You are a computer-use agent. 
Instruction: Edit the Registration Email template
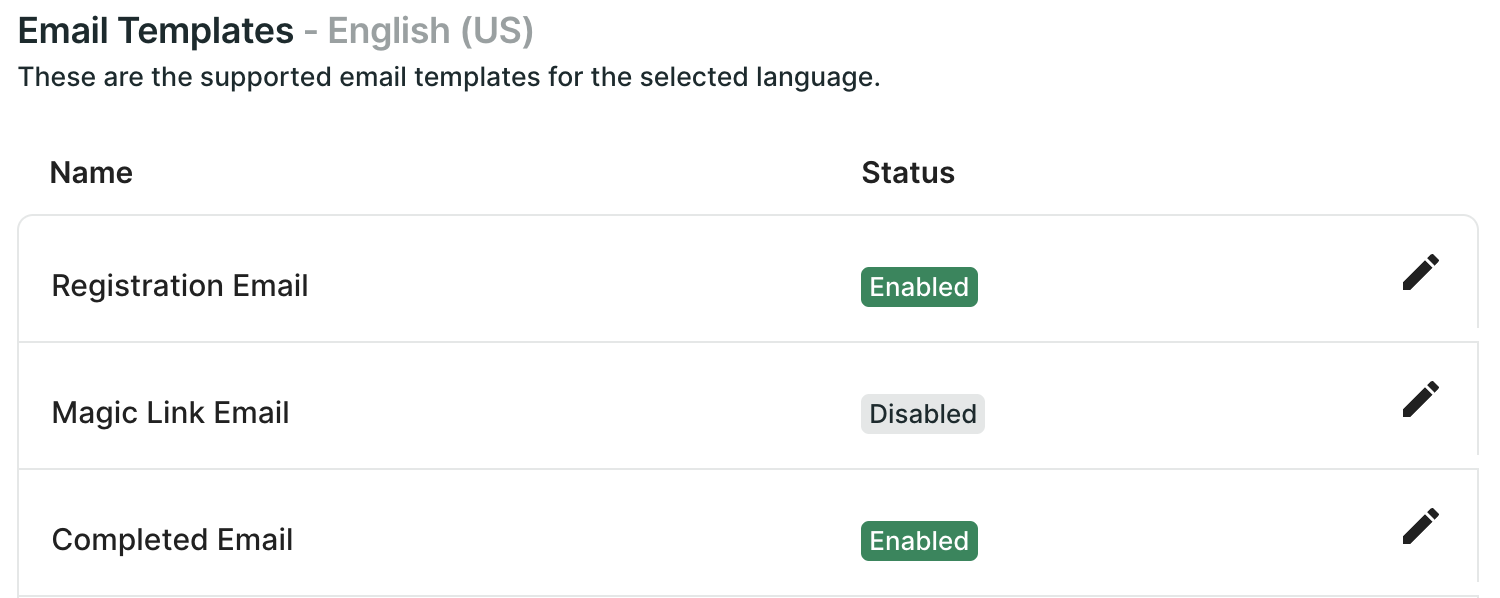click(1420, 272)
